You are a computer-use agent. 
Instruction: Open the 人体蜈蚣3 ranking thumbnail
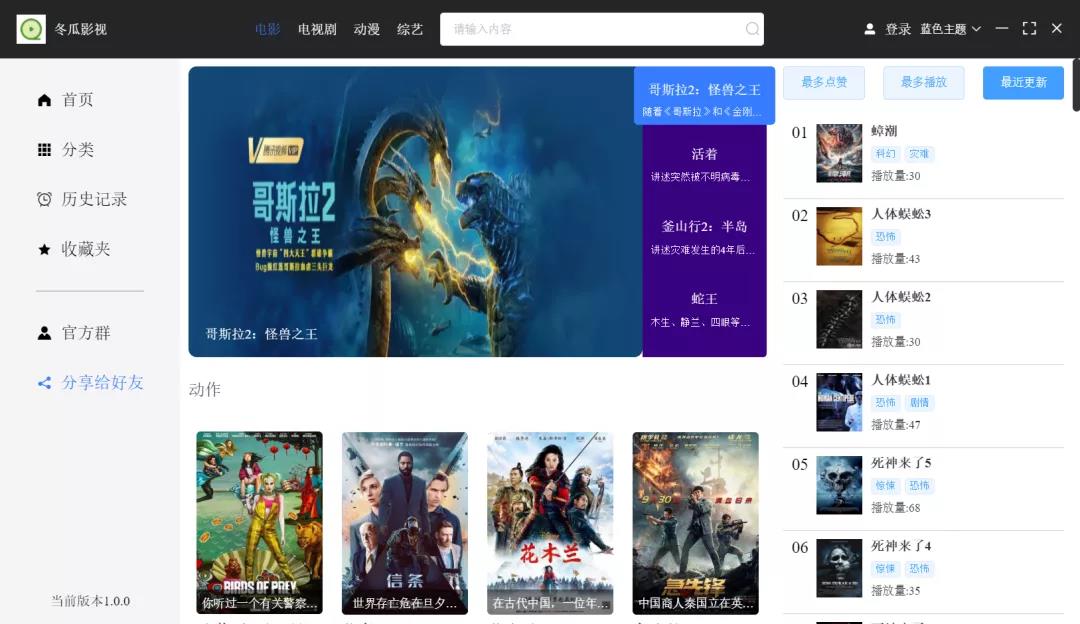tap(839, 236)
